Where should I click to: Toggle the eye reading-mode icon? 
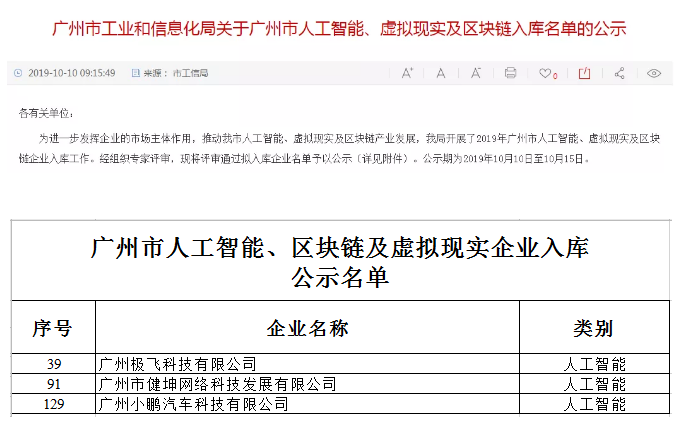pos(655,73)
